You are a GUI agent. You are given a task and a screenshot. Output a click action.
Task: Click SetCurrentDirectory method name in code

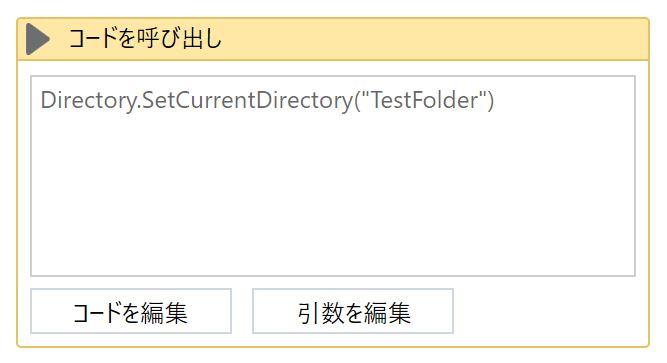coord(246,101)
